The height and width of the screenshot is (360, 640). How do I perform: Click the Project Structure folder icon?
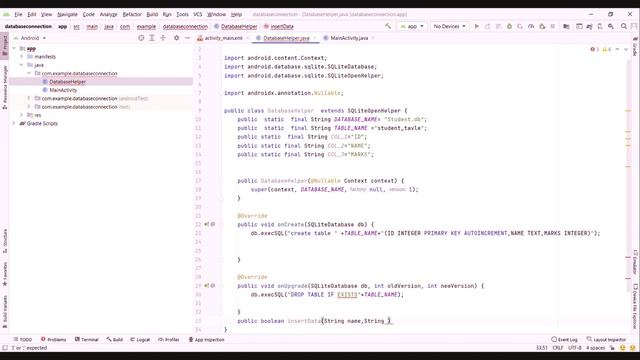coord(566,26)
